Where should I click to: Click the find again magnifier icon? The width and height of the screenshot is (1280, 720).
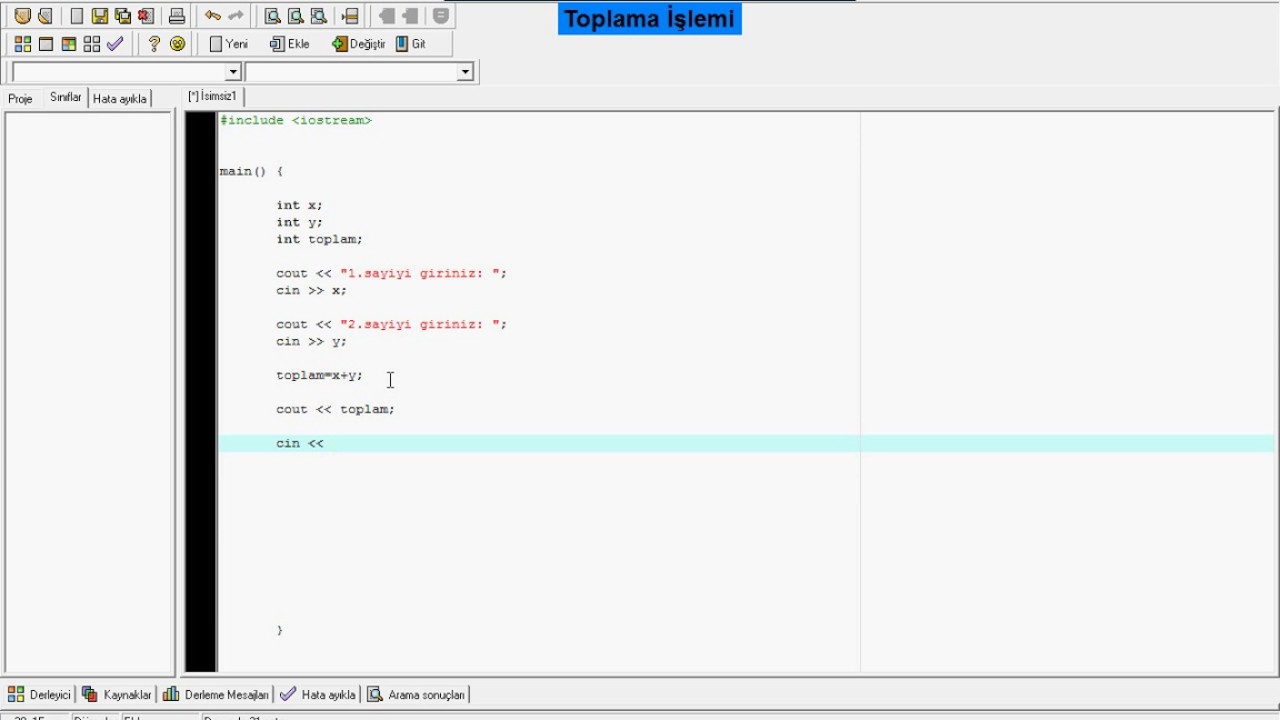[318, 16]
